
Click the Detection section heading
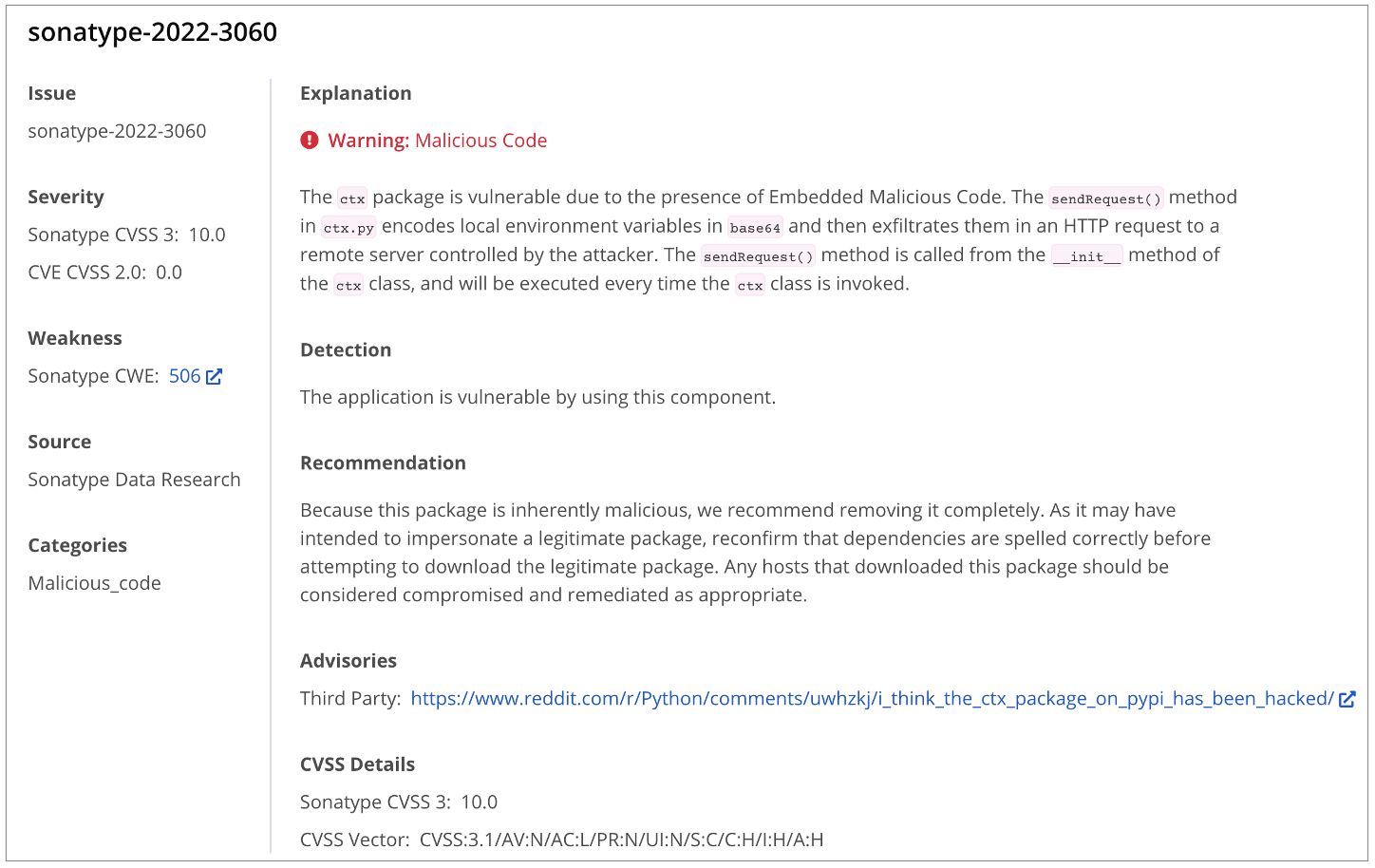(x=346, y=349)
